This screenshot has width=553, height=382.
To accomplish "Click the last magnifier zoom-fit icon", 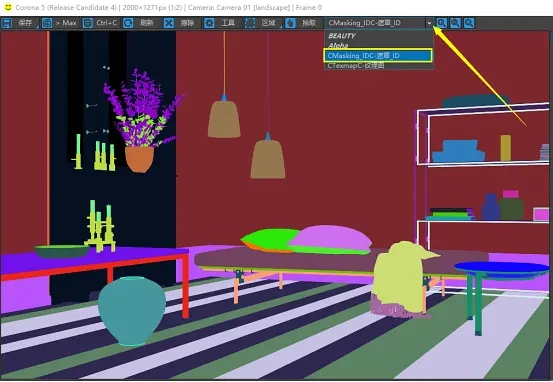I will click(x=469, y=23).
